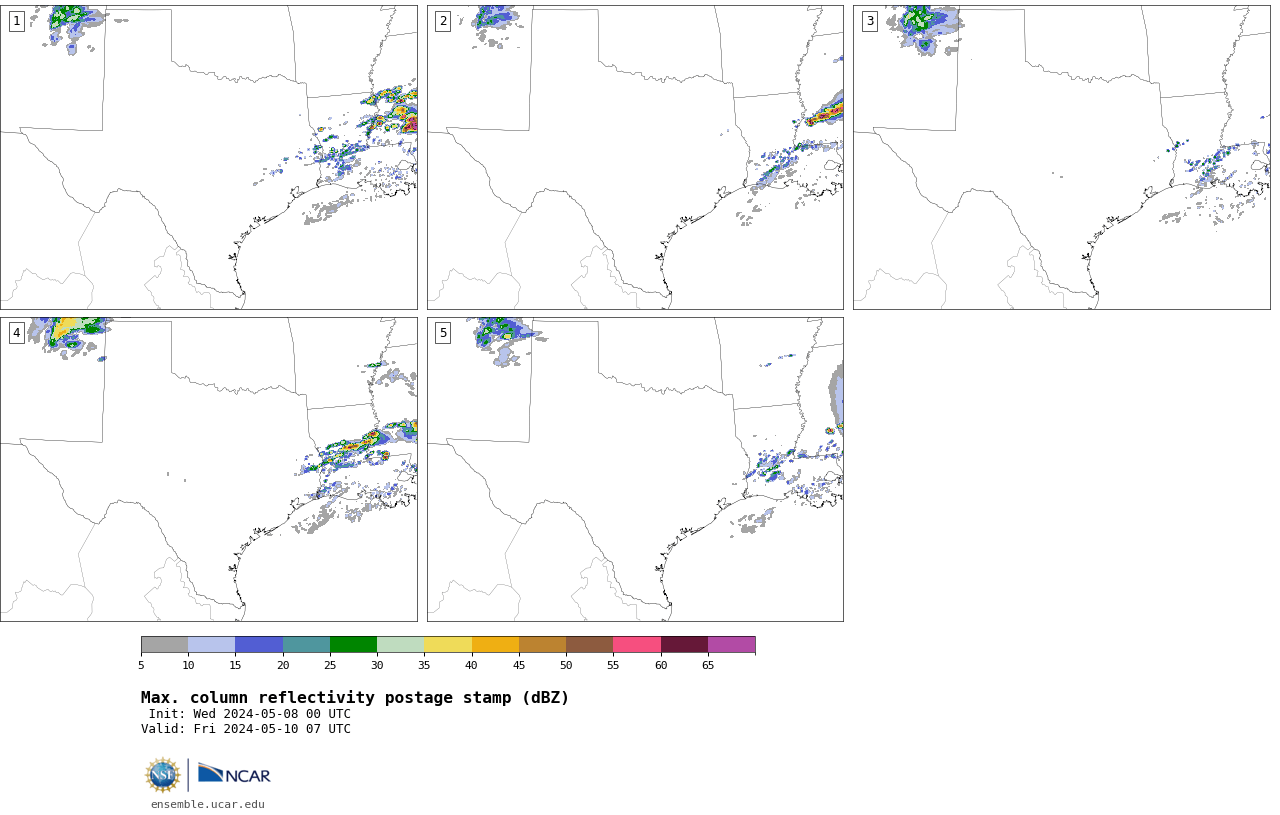Viewport: 1280px width, 815px height.
Task: Click the panel label number 4
Action: [17, 333]
